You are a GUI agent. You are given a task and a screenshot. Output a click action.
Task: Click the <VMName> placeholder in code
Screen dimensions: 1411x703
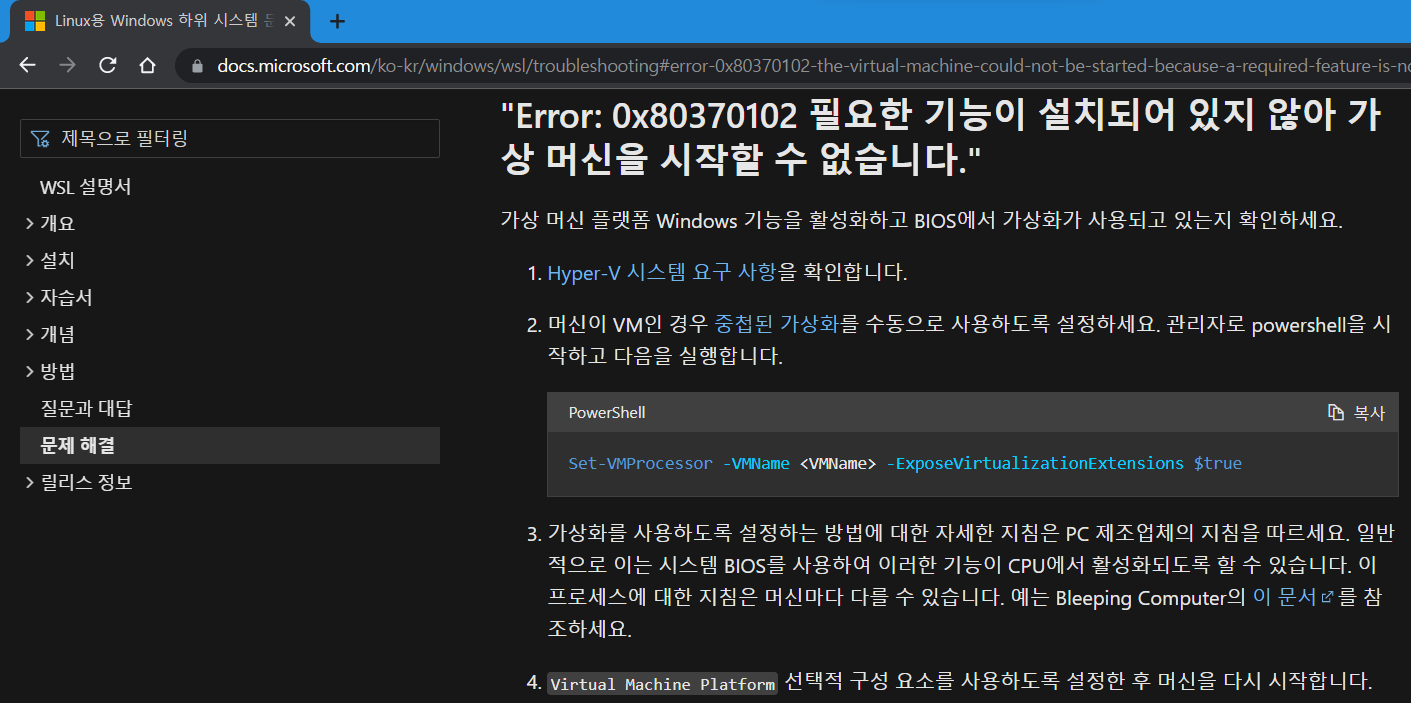838,464
